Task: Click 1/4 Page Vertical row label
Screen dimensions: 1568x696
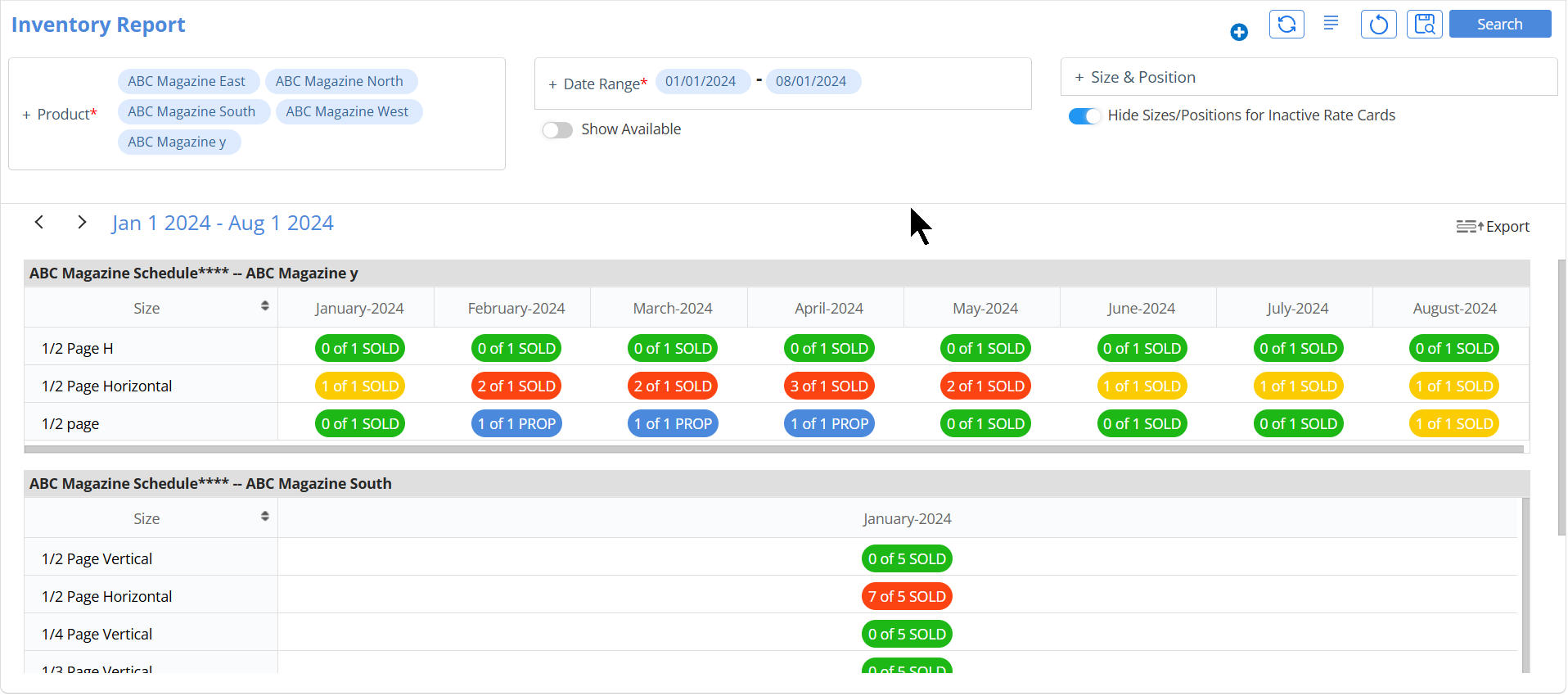Action: click(x=97, y=634)
